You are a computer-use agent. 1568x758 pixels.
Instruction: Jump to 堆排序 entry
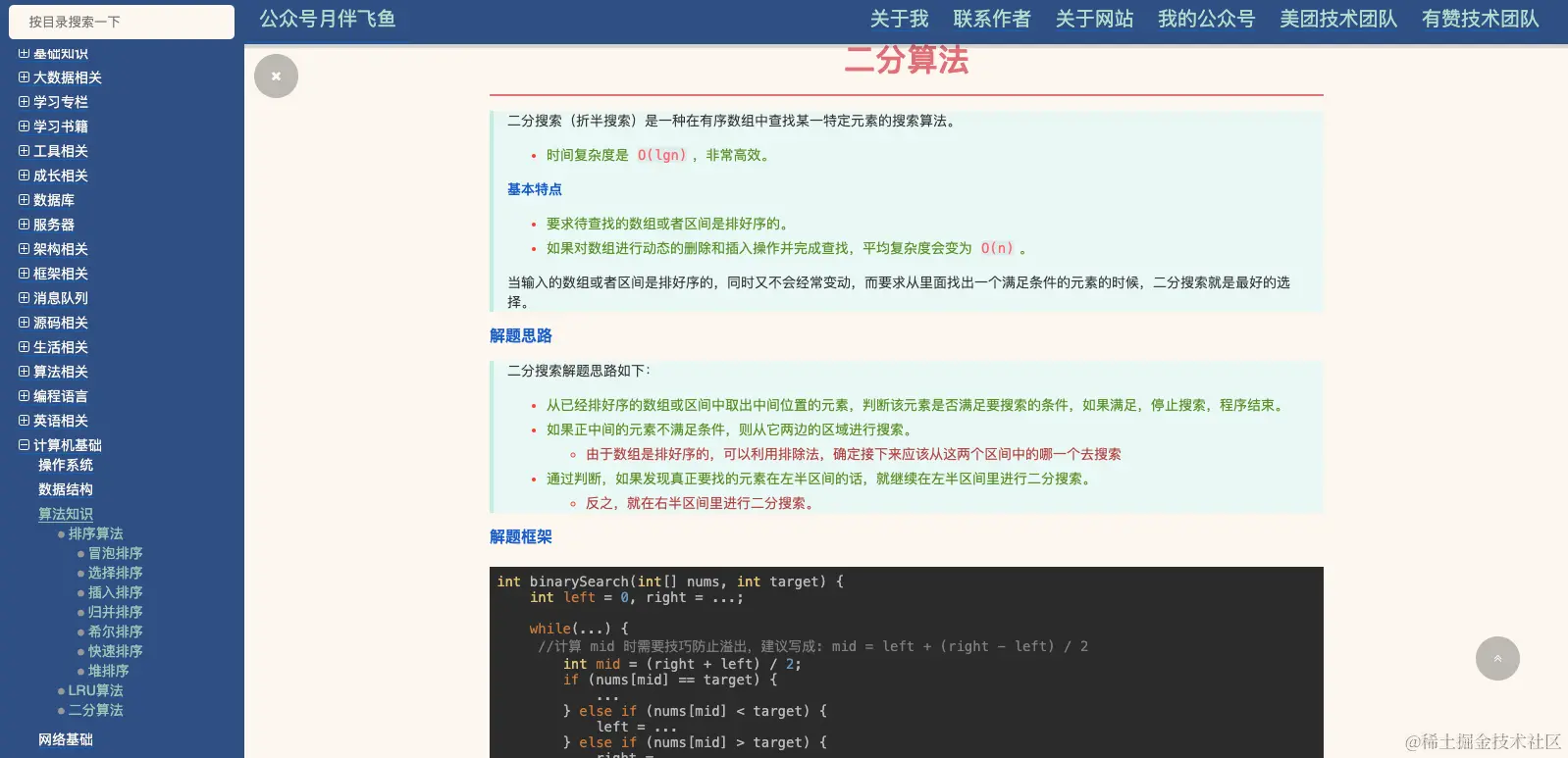tap(109, 671)
